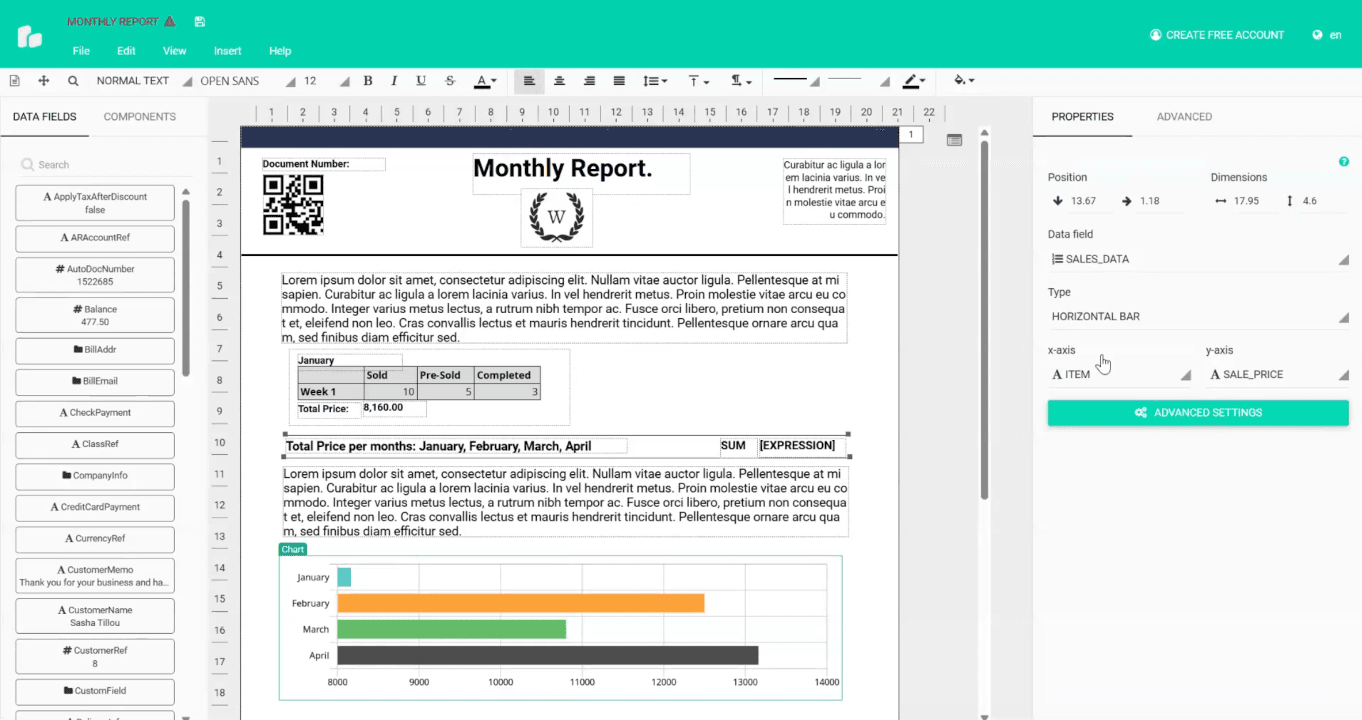The width and height of the screenshot is (1362, 720).
Task: Align text right
Action: pos(589,81)
